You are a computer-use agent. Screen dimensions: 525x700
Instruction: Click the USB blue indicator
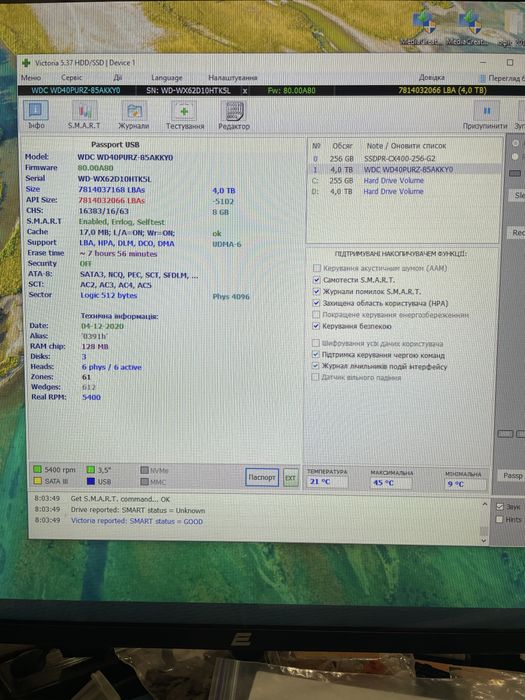91,481
